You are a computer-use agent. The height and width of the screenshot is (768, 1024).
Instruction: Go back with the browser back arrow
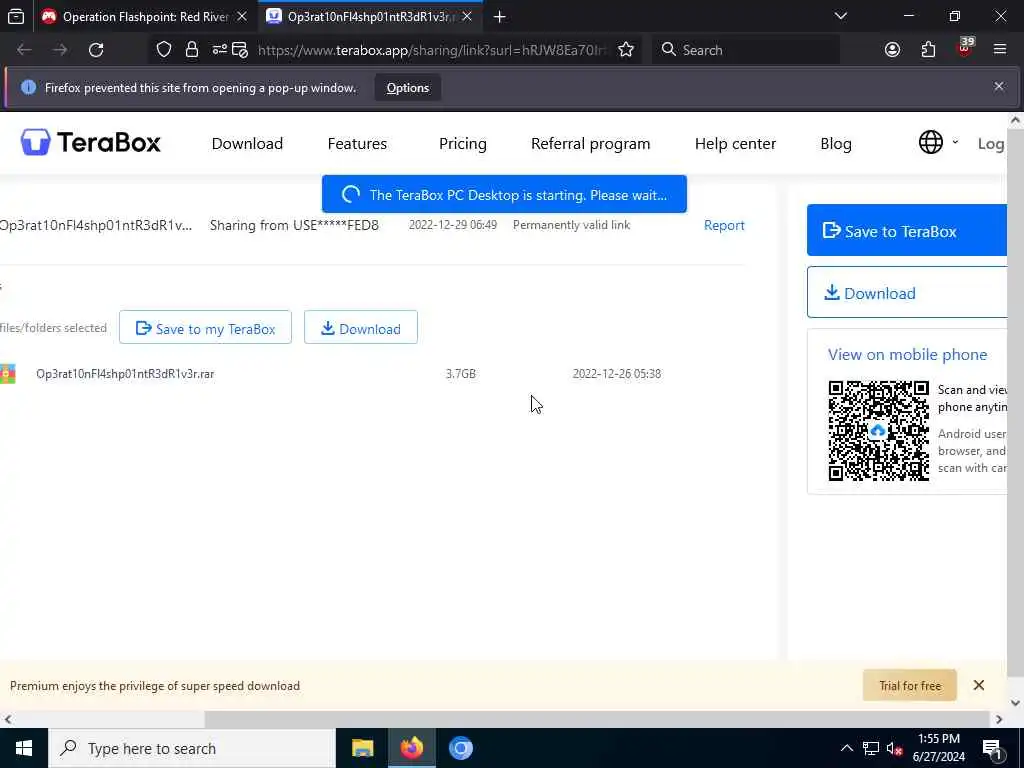pos(24,50)
